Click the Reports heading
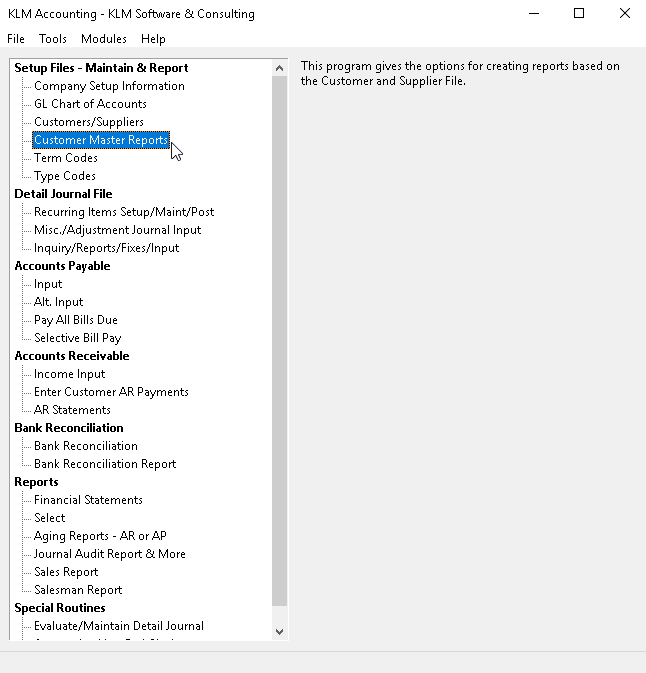The image size is (646, 673). (36, 482)
